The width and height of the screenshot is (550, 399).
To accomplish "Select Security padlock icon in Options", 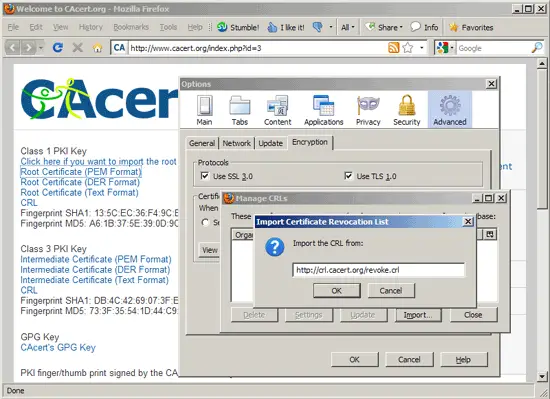I will tap(407, 106).
